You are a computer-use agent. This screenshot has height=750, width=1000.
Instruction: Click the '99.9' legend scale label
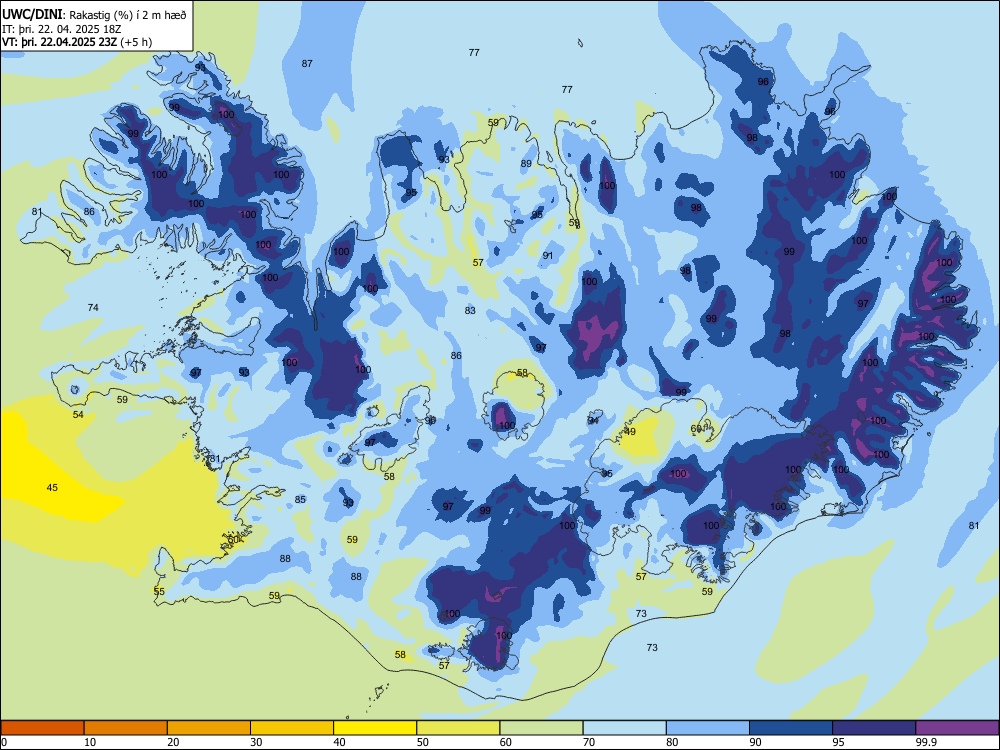(925, 742)
